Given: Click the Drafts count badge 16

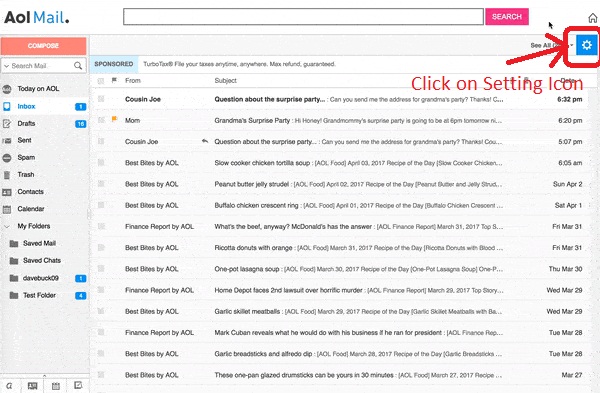Looking at the screenshot, I should click(80, 124).
